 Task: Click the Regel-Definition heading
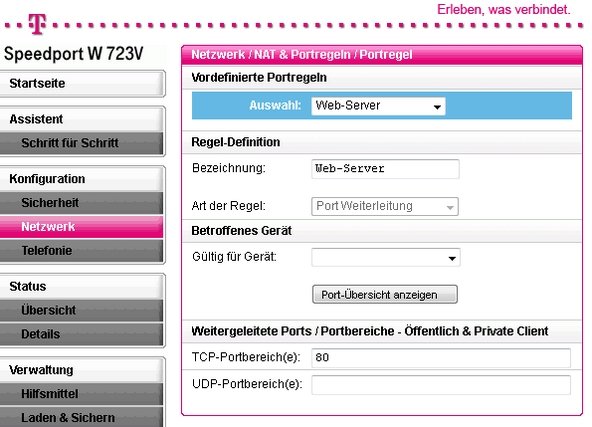point(236,142)
